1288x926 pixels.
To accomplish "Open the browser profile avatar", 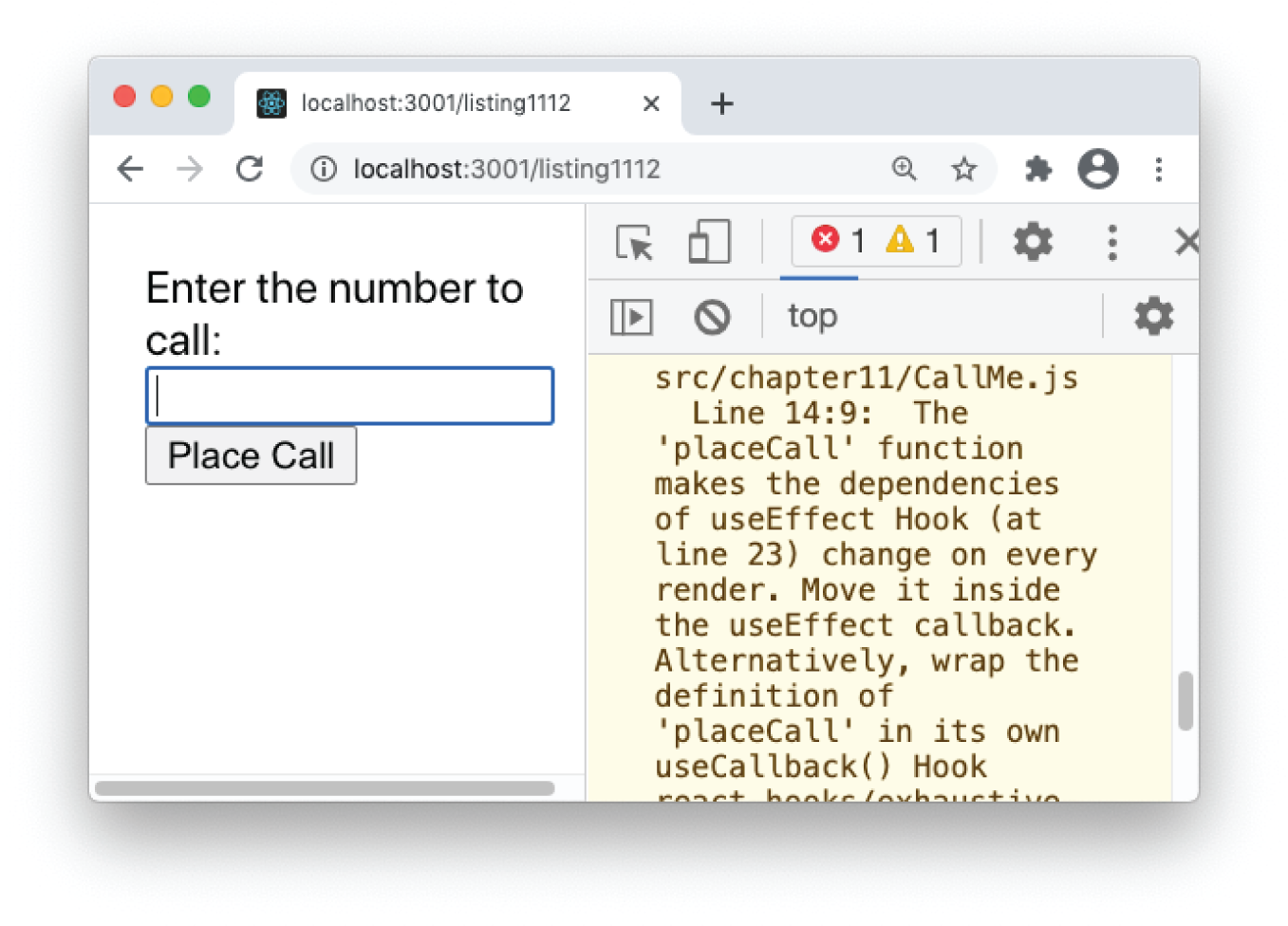I will click(x=1097, y=169).
